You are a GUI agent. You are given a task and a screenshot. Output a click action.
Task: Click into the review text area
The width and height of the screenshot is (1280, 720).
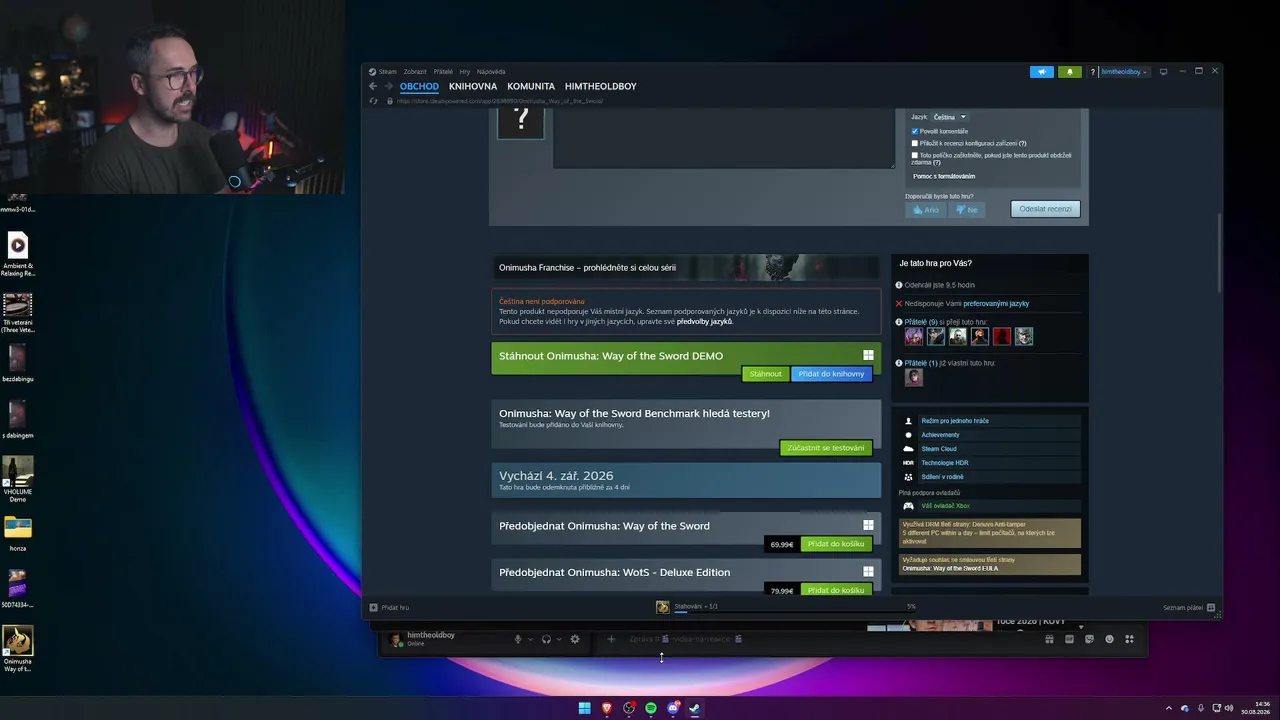click(724, 138)
